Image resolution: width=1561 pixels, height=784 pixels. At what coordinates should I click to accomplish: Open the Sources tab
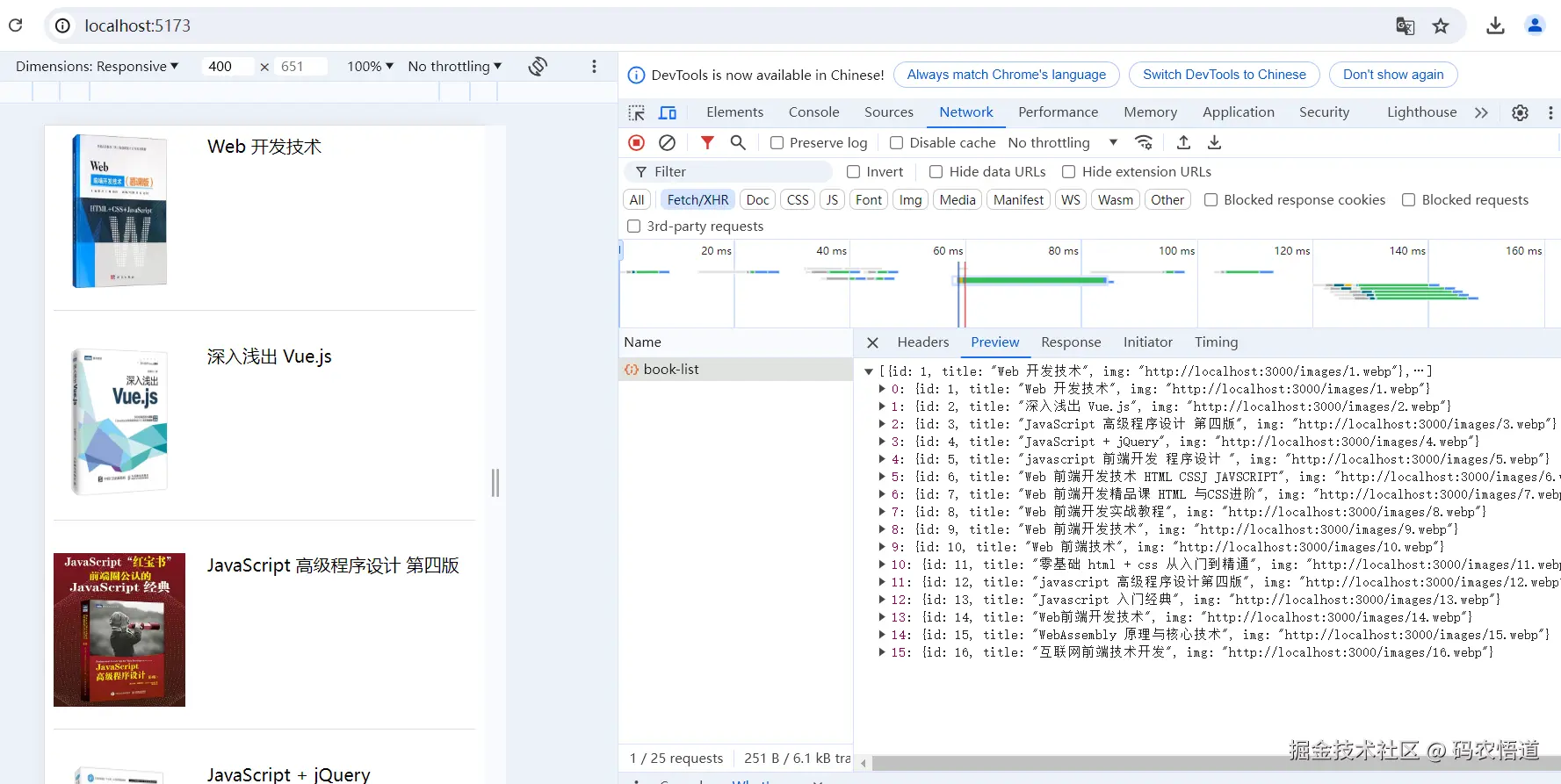pyautogui.click(x=889, y=112)
